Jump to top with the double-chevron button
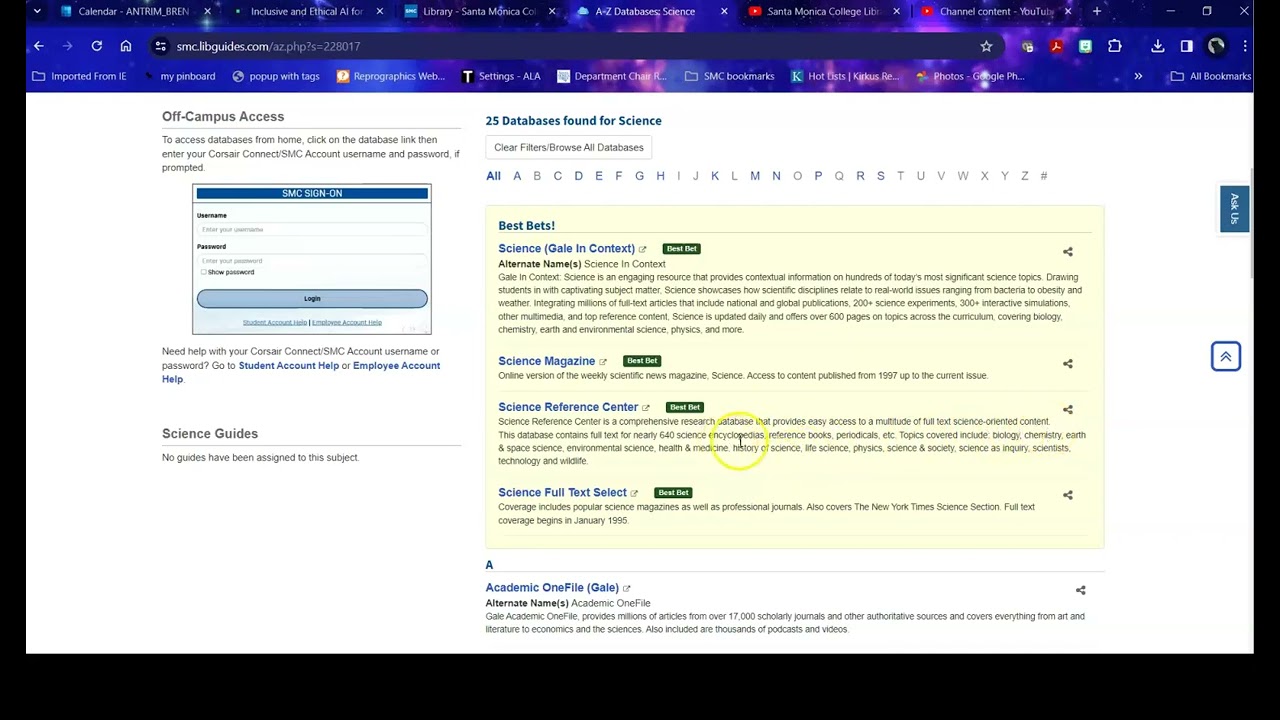 click(1226, 357)
